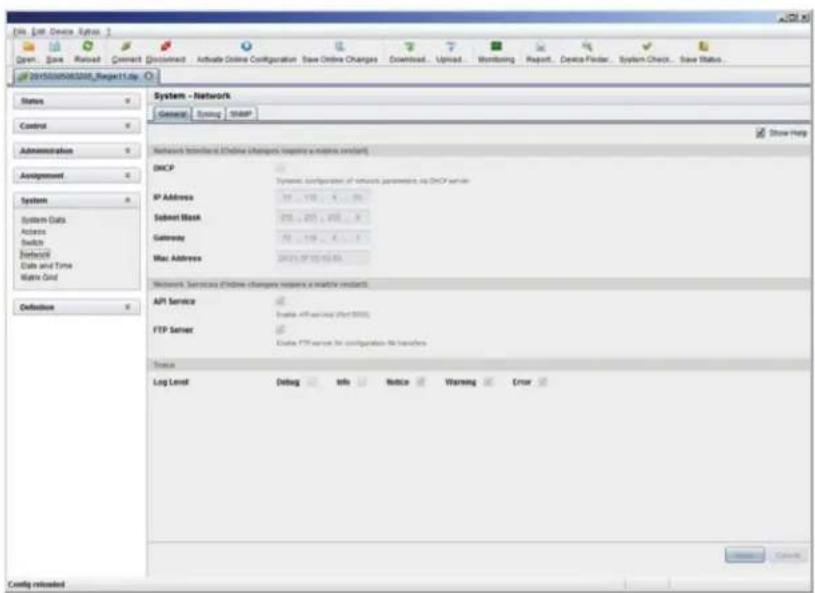Switch to the SNMP tab
Viewport: 815px width, 593px height.
click(241, 114)
